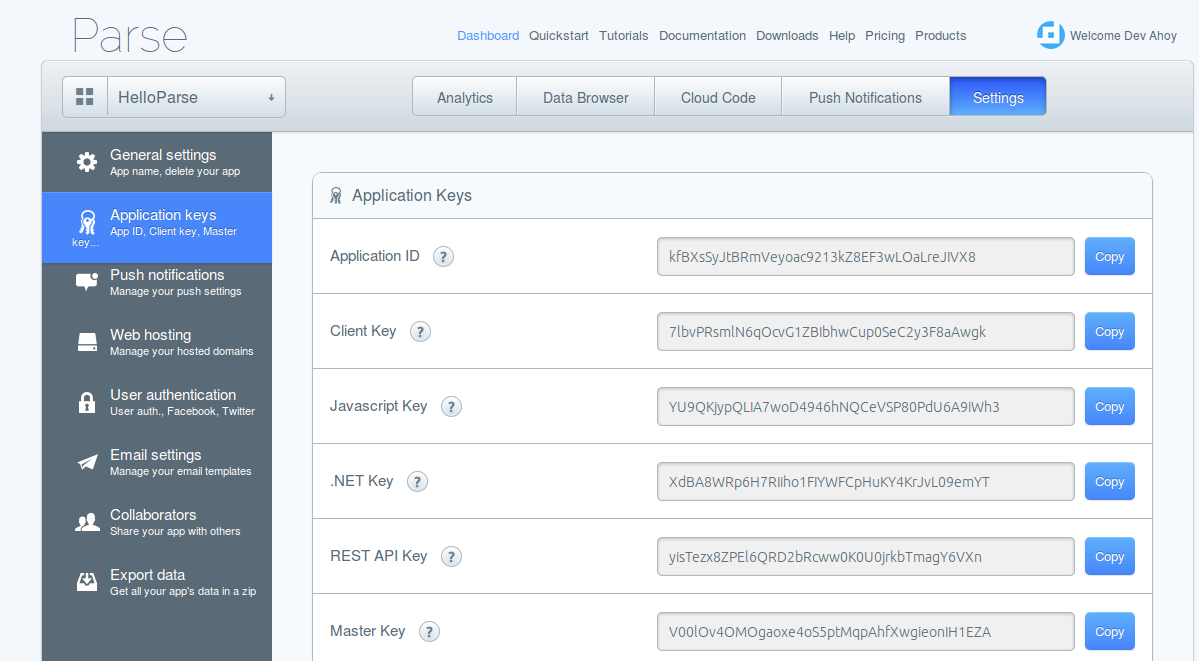Click the help icon next to REST API Key
This screenshot has width=1199, height=661.
click(x=451, y=556)
